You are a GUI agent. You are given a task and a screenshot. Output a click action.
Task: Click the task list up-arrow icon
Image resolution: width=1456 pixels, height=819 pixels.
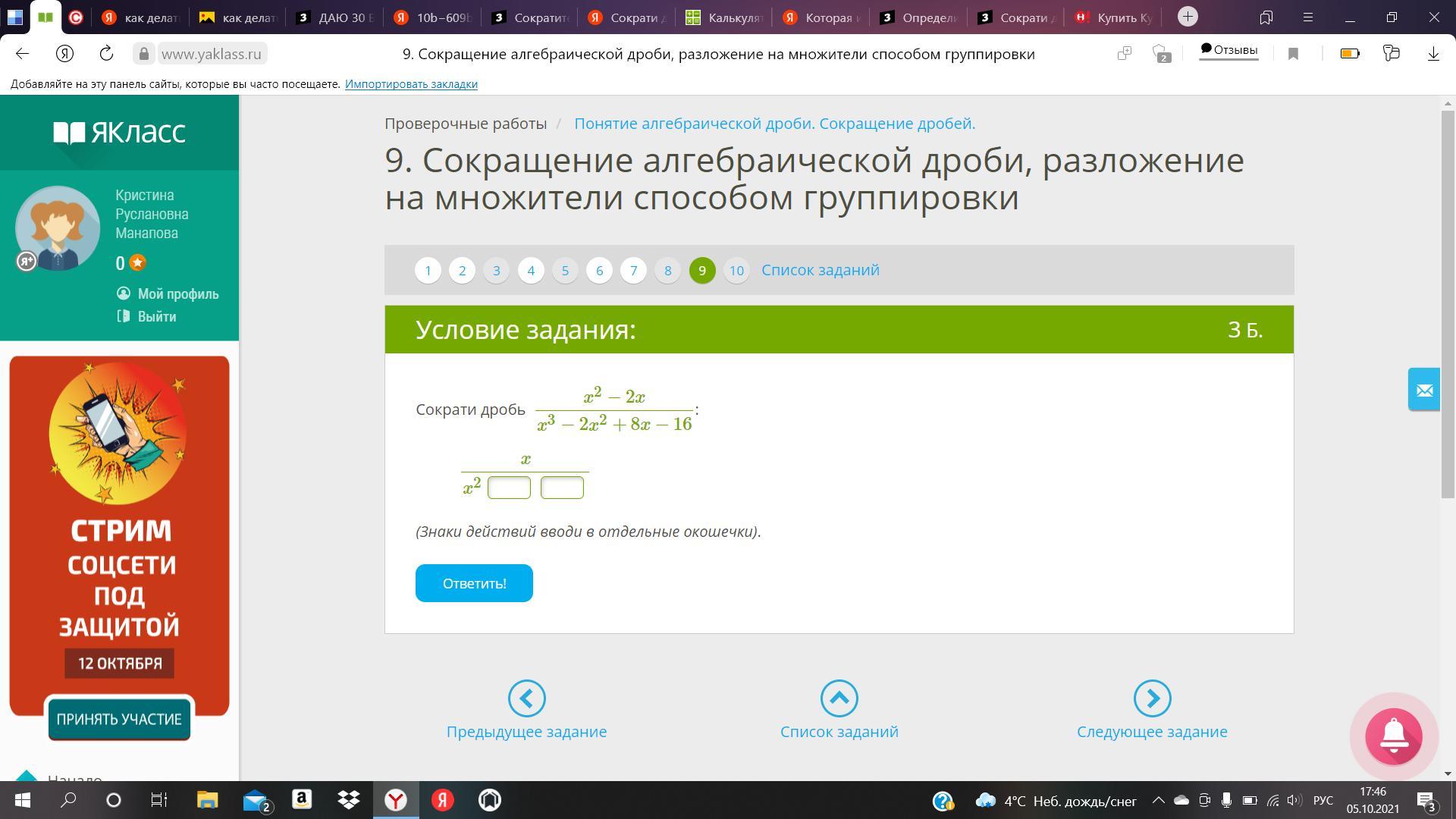point(839,698)
